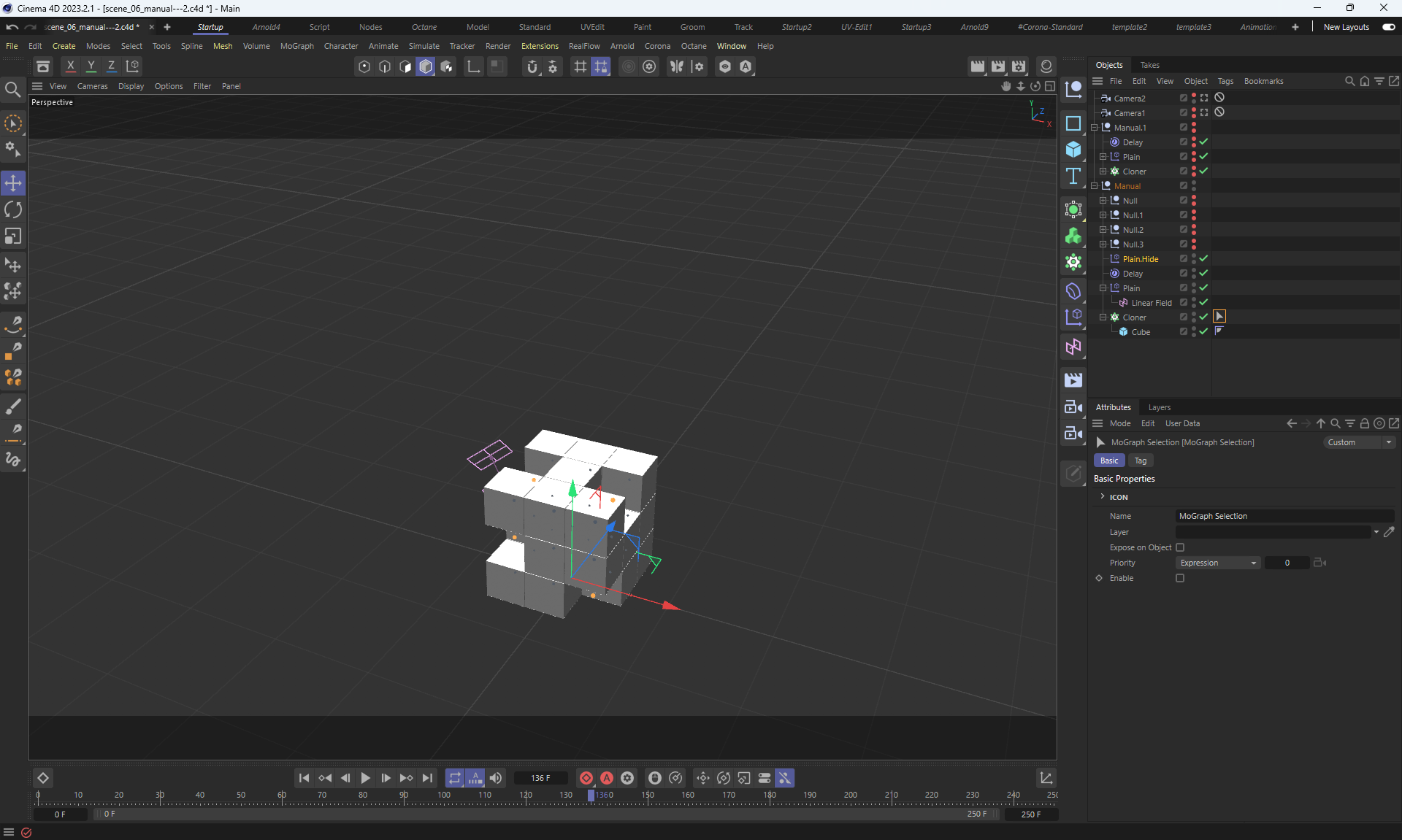Click the Tag button in Attributes
The height and width of the screenshot is (840, 1402).
pyautogui.click(x=1140, y=461)
